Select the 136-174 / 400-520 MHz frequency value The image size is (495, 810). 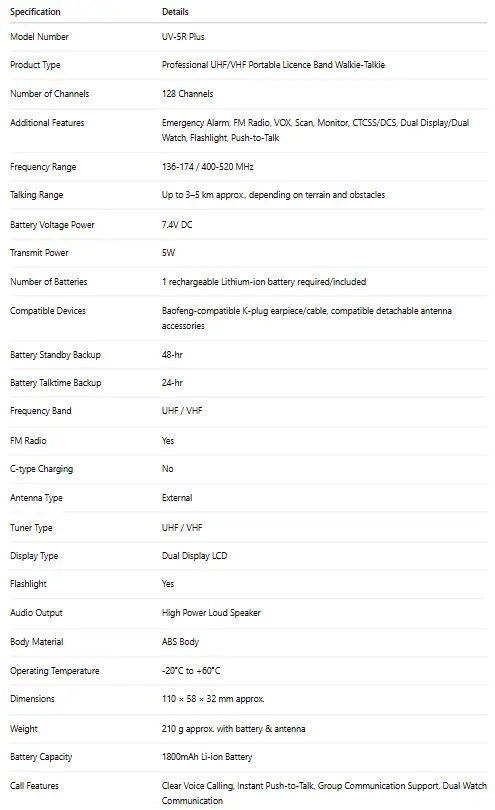click(208, 167)
